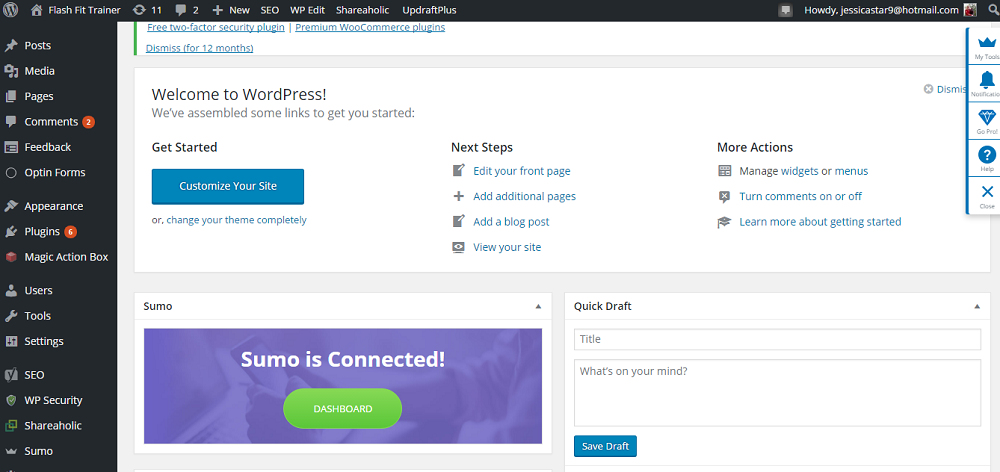
Task: Click the menus link
Action: click(851, 171)
